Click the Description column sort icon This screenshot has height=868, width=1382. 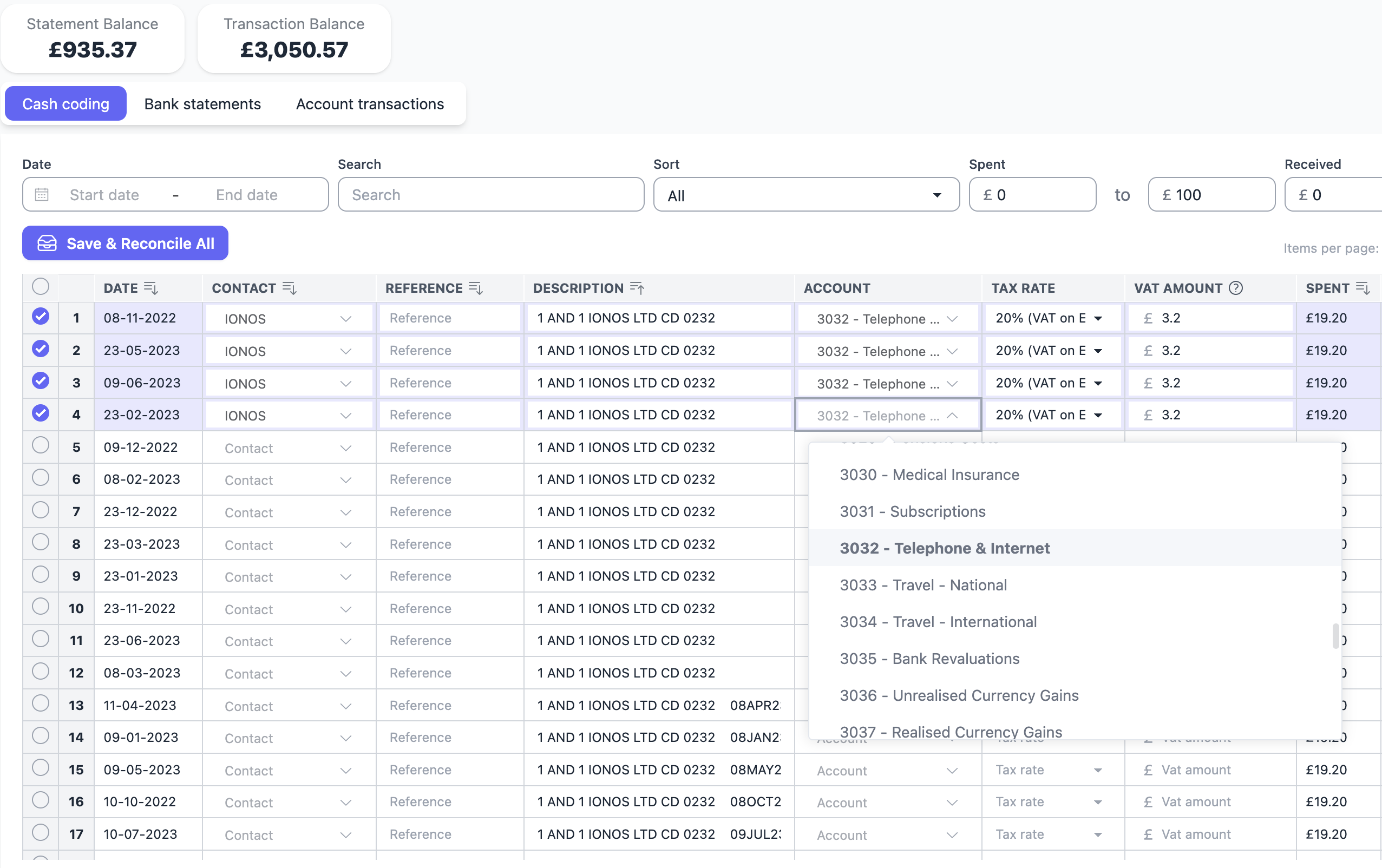[x=637, y=288]
